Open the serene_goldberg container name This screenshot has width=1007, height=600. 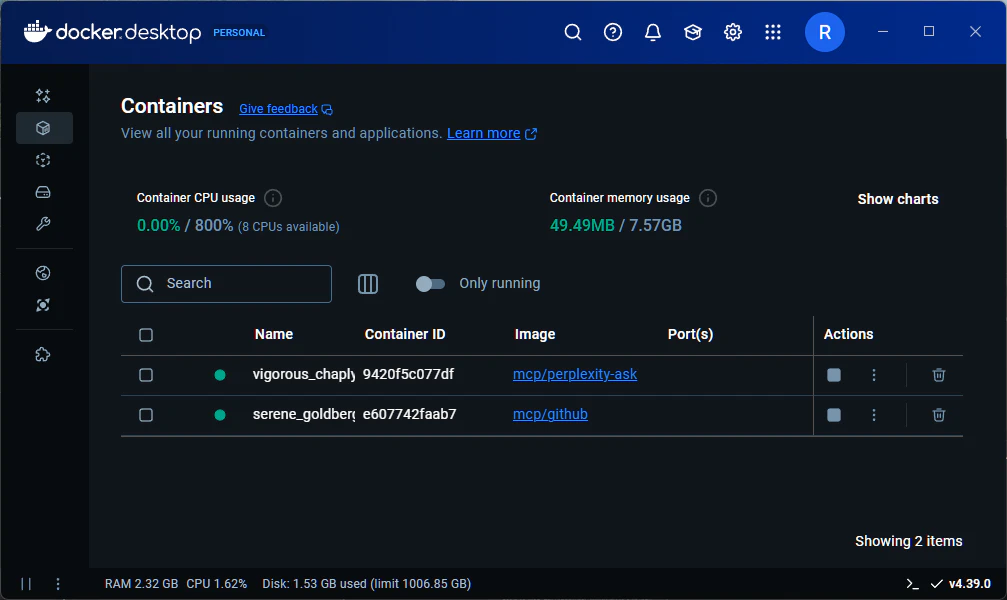[x=304, y=414]
